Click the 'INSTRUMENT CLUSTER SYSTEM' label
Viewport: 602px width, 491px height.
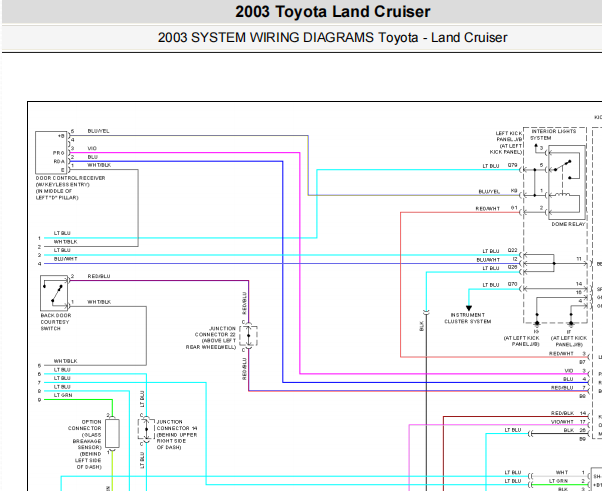[468, 318]
